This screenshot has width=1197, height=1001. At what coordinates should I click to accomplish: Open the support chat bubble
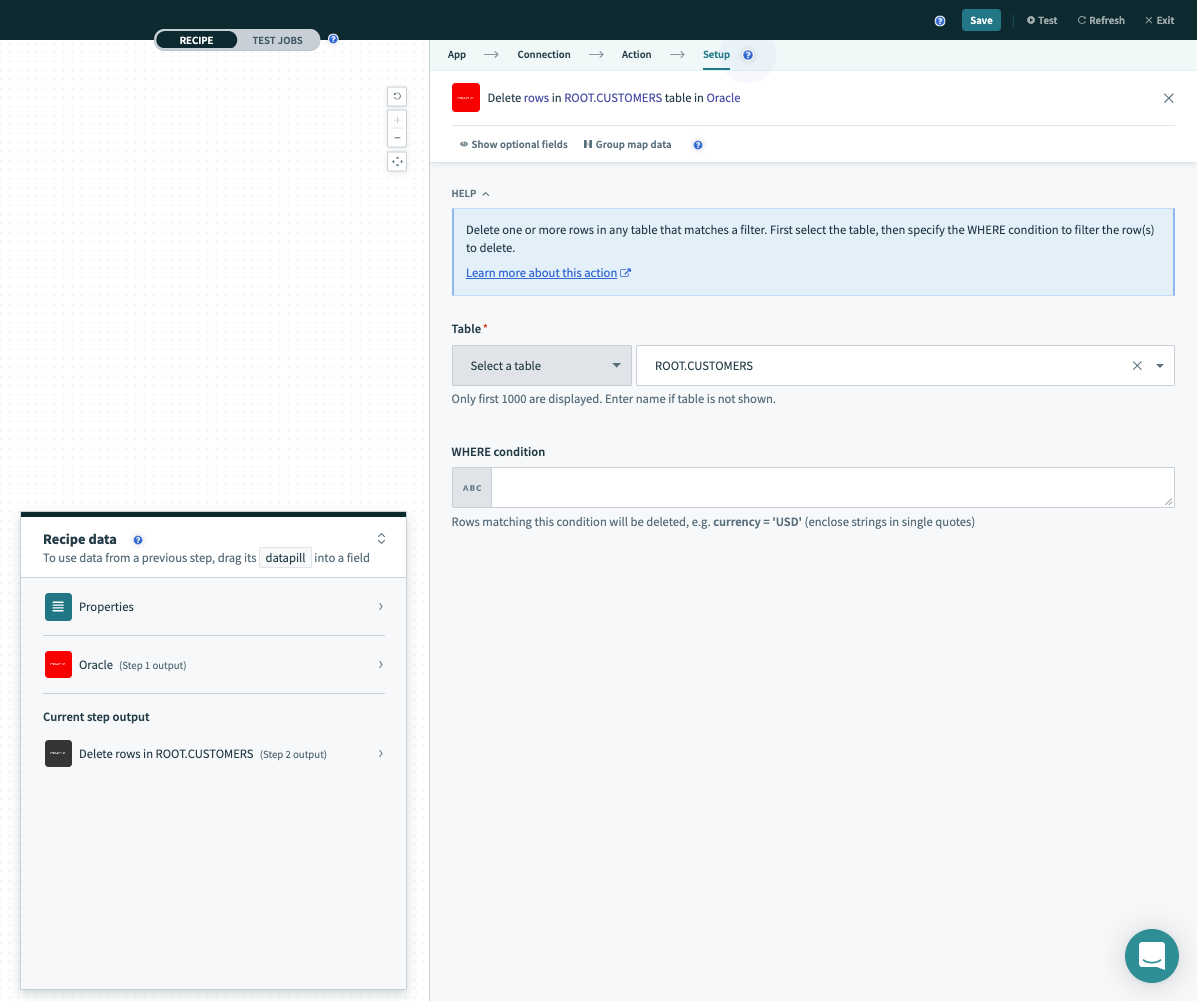[1151, 955]
